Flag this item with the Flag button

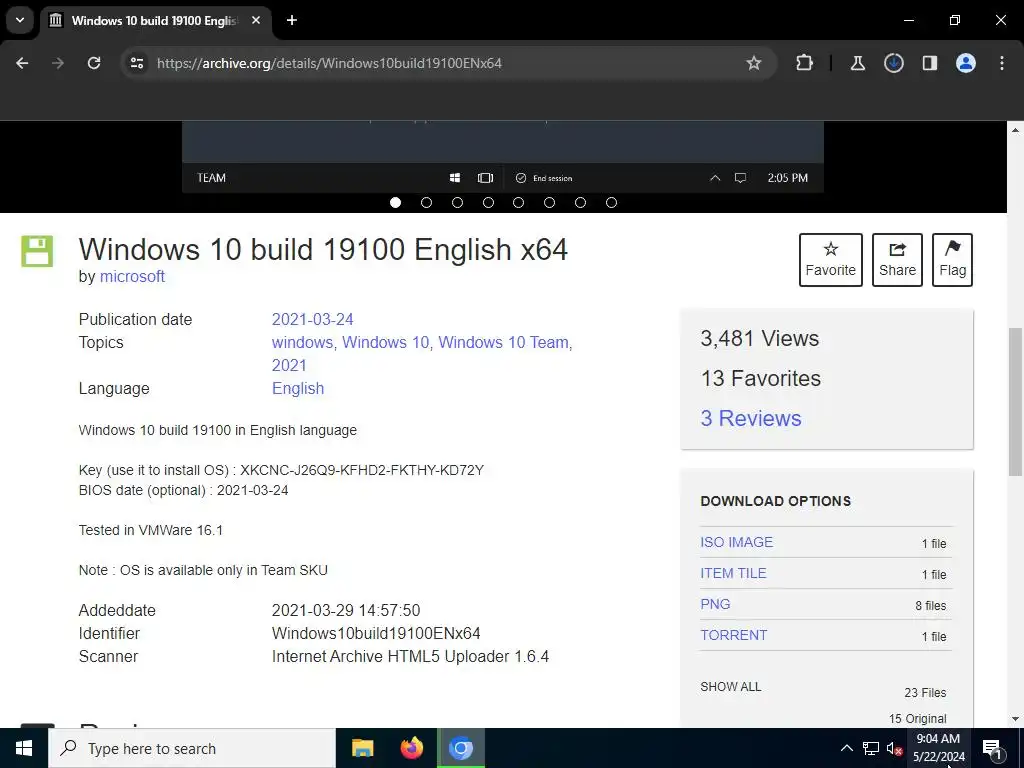[952, 260]
